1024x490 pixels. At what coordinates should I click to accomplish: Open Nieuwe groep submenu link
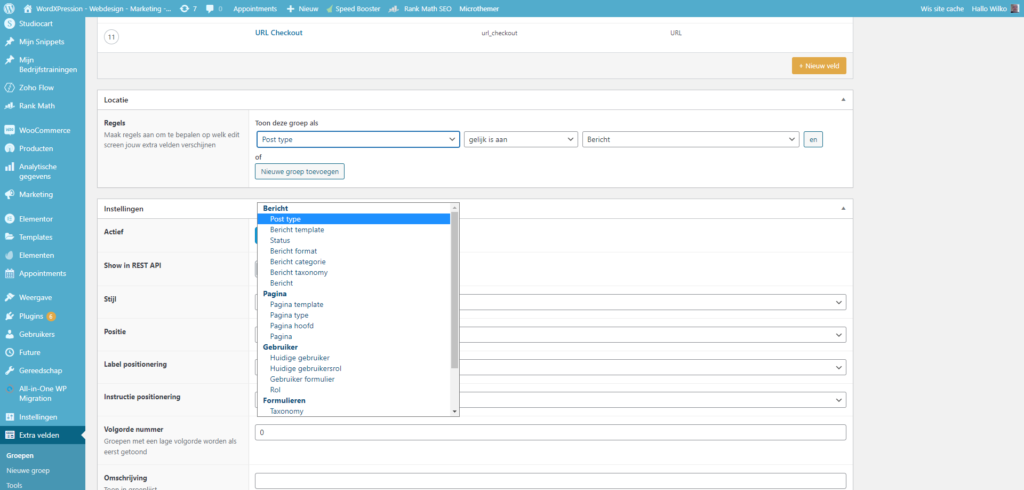pos(28,470)
